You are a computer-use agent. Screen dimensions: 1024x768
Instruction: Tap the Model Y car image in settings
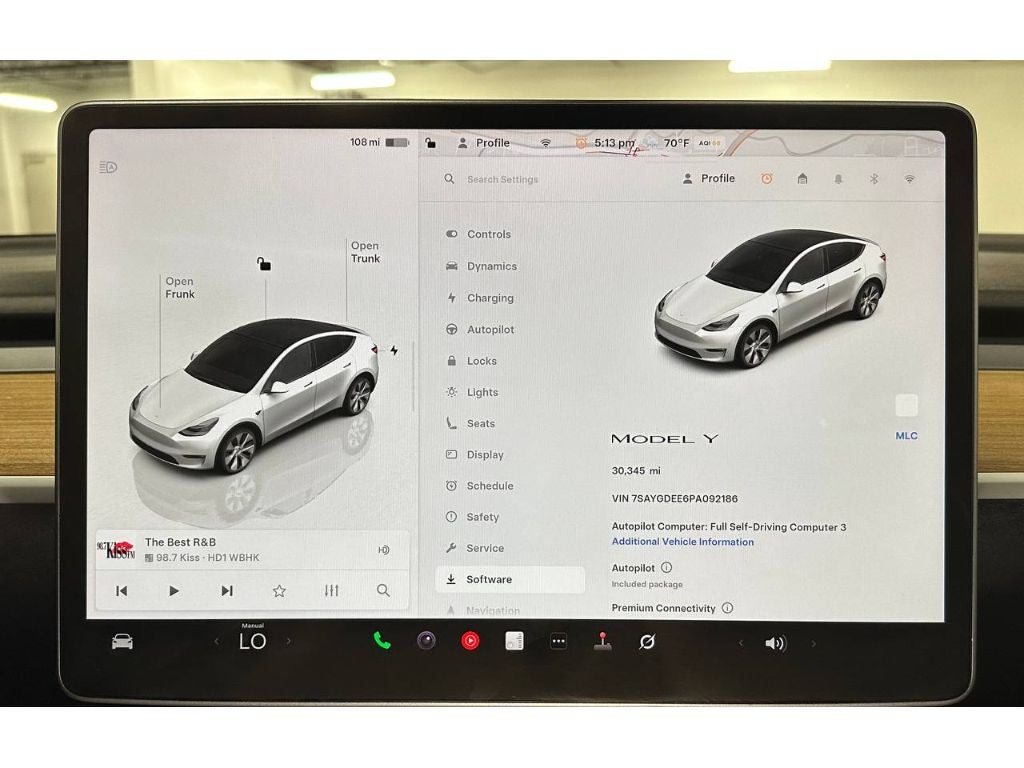[x=771, y=298]
